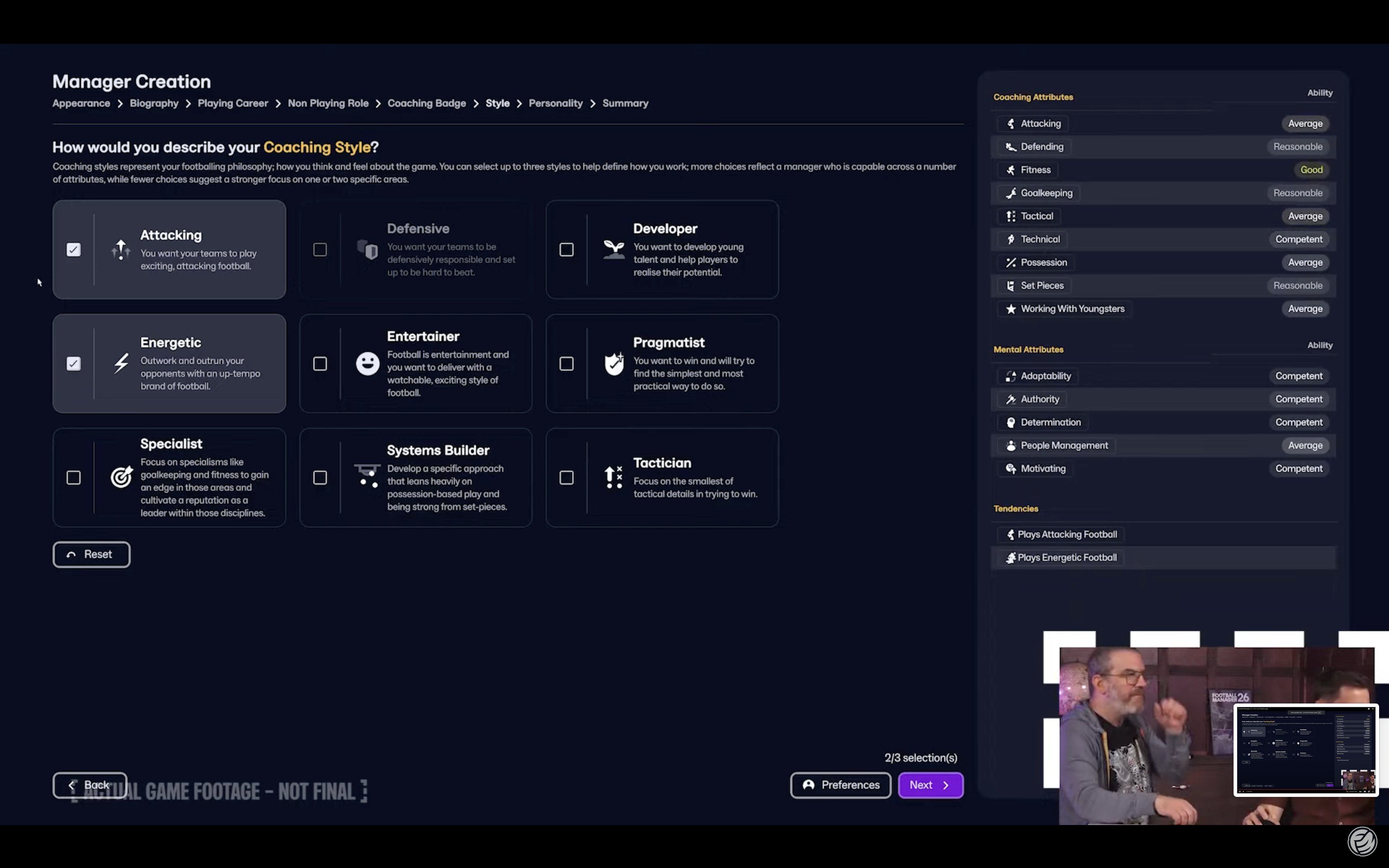
Task: Jump to the Summary breadcrumb step
Action: click(x=625, y=103)
